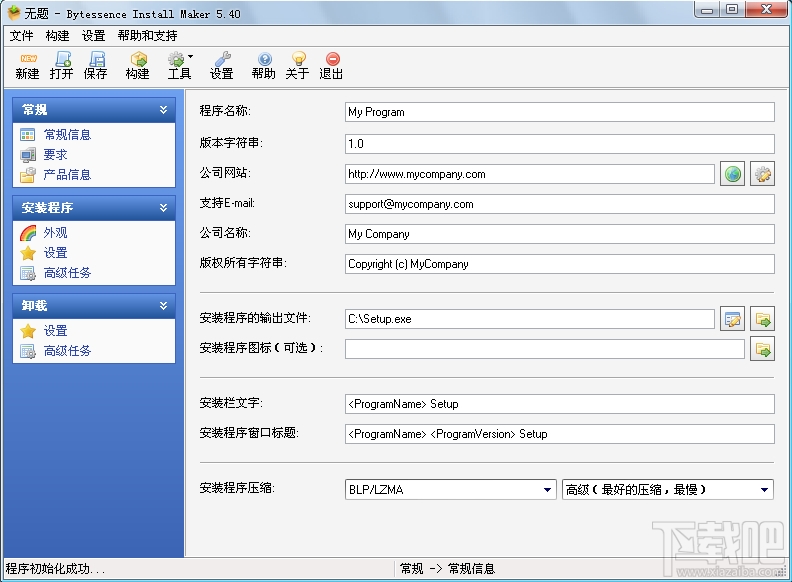
Task: Click the browse folder icon for installer icon
Action: coord(762,349)
